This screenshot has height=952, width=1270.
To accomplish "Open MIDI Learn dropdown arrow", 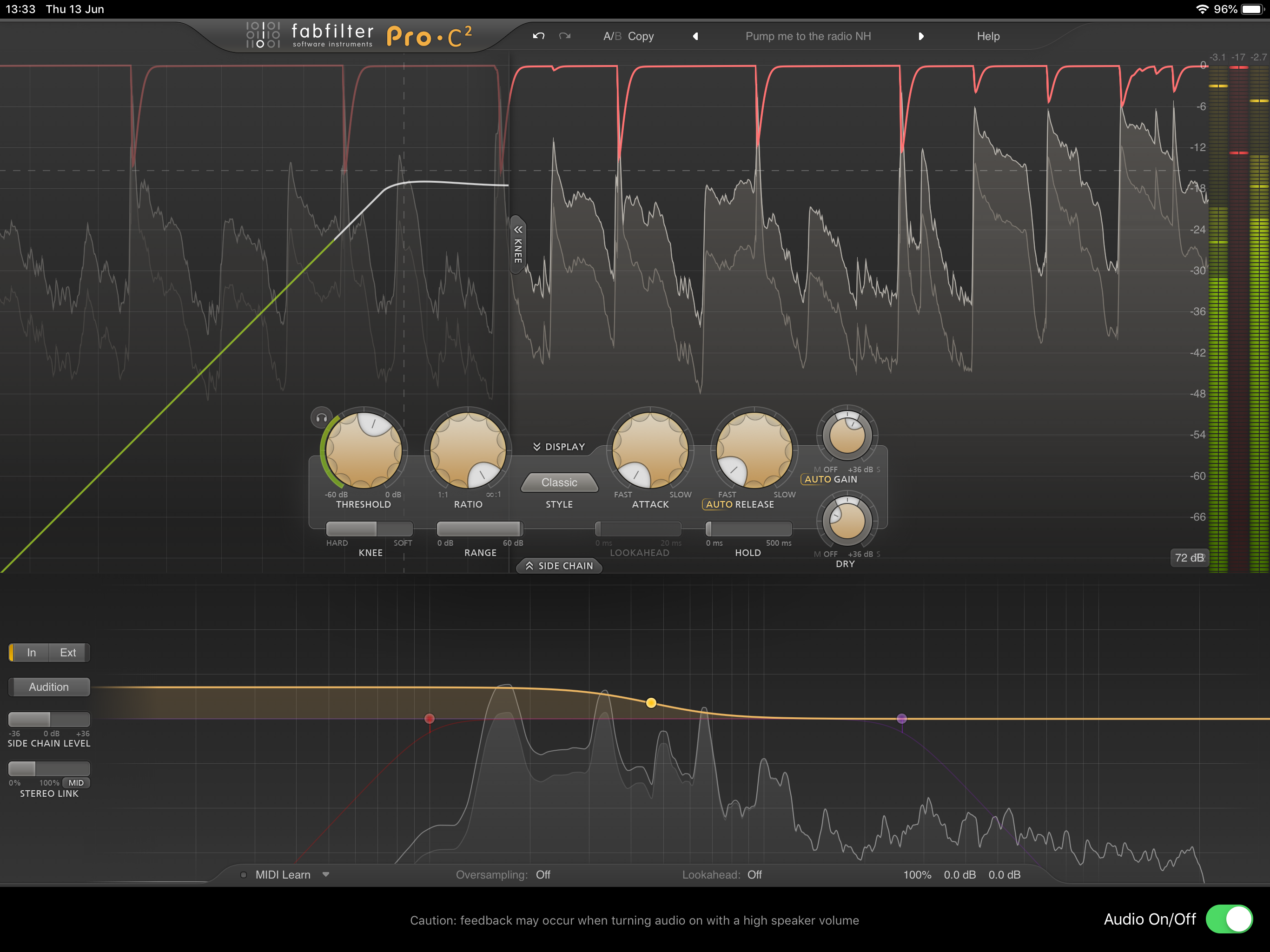I will pos(326,874).
